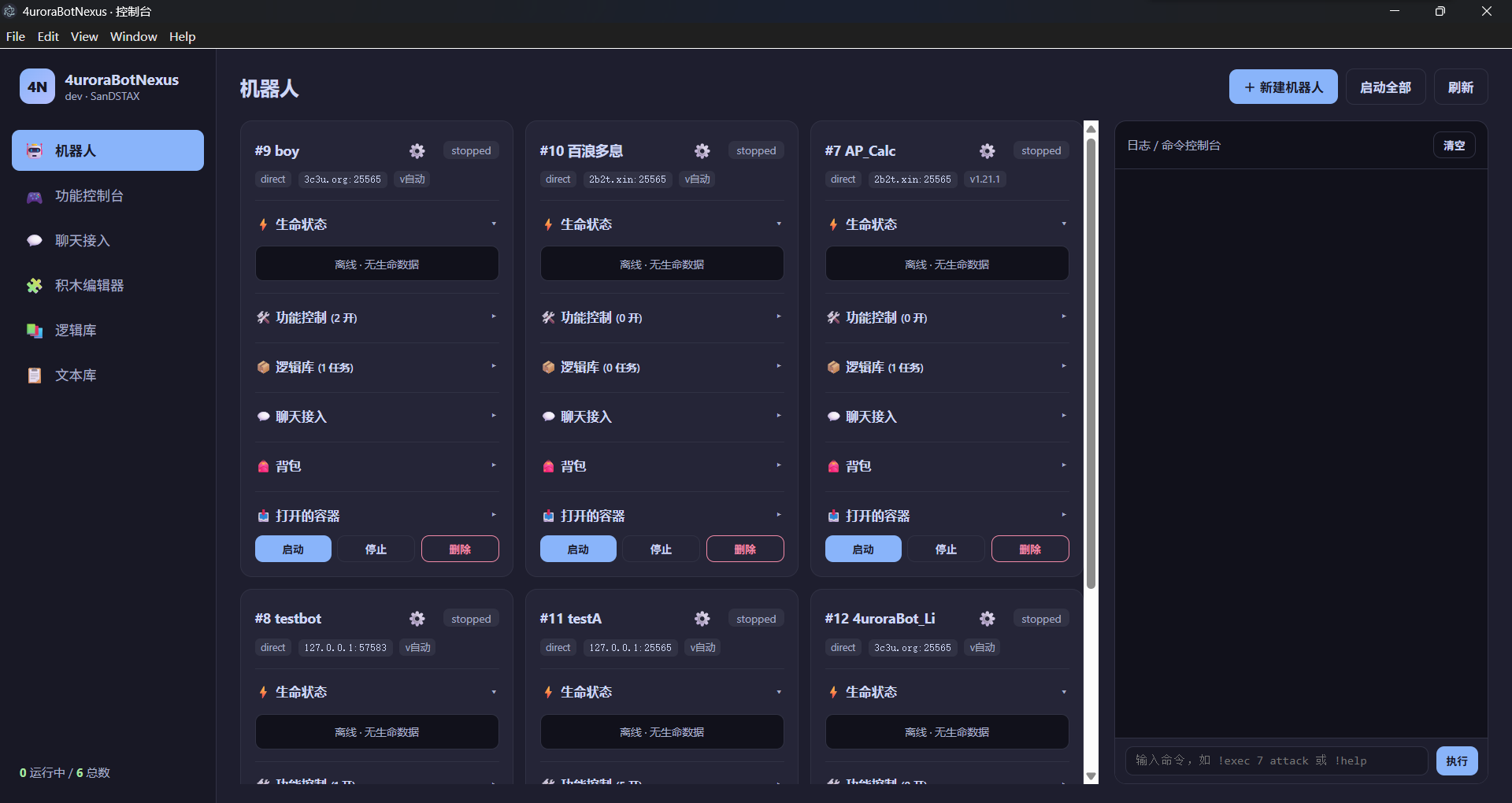1512x803 pixels.
Task: Click container icon on #7 AP_Calc 打开的容器
Action: click(x=833, y=516)
